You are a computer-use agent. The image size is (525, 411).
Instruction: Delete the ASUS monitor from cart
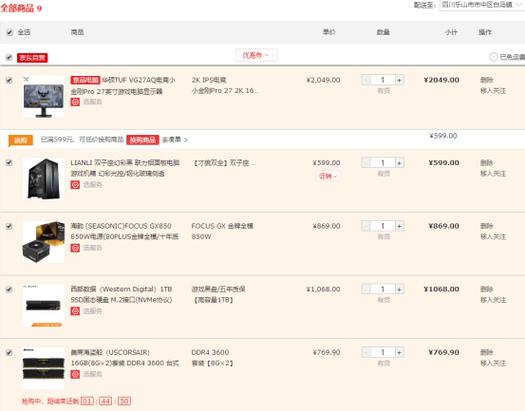click(486, 80)
